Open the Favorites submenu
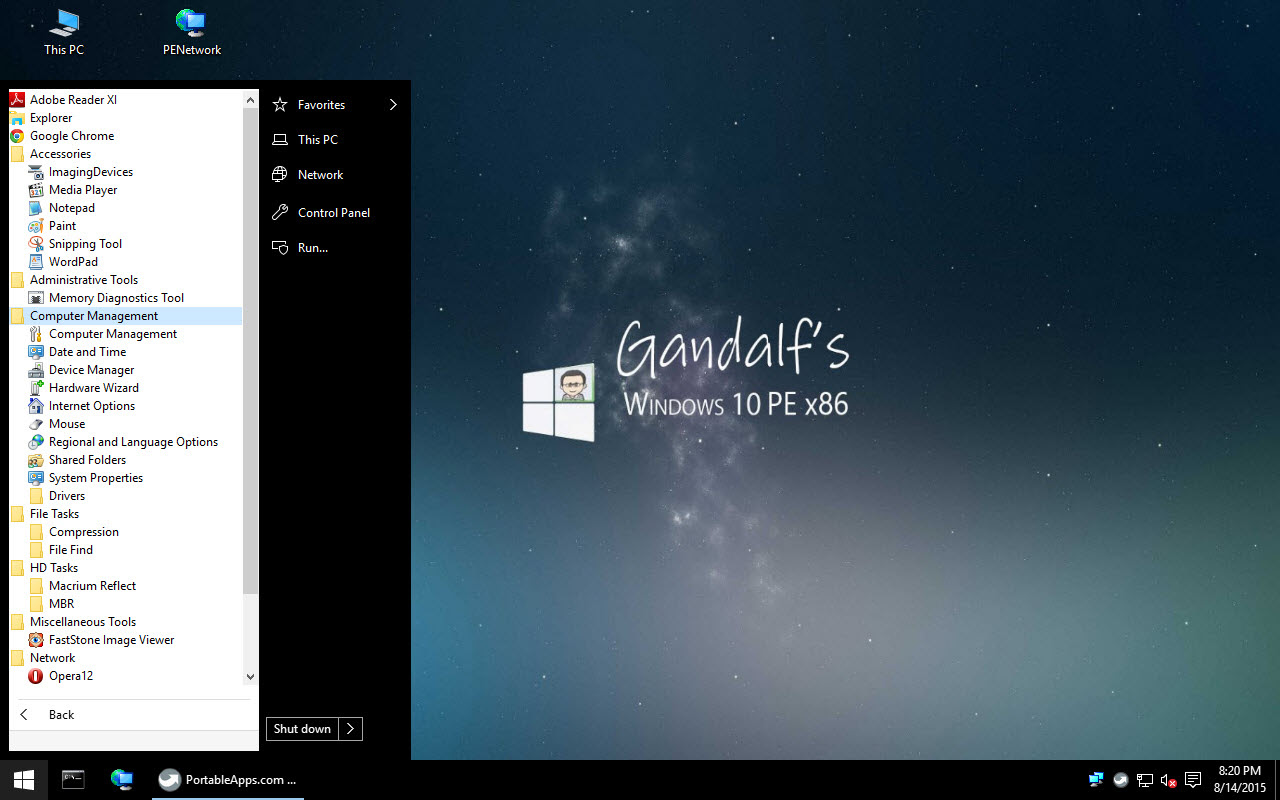Viewport: 1280px width, 800px height. coord(335,105)
